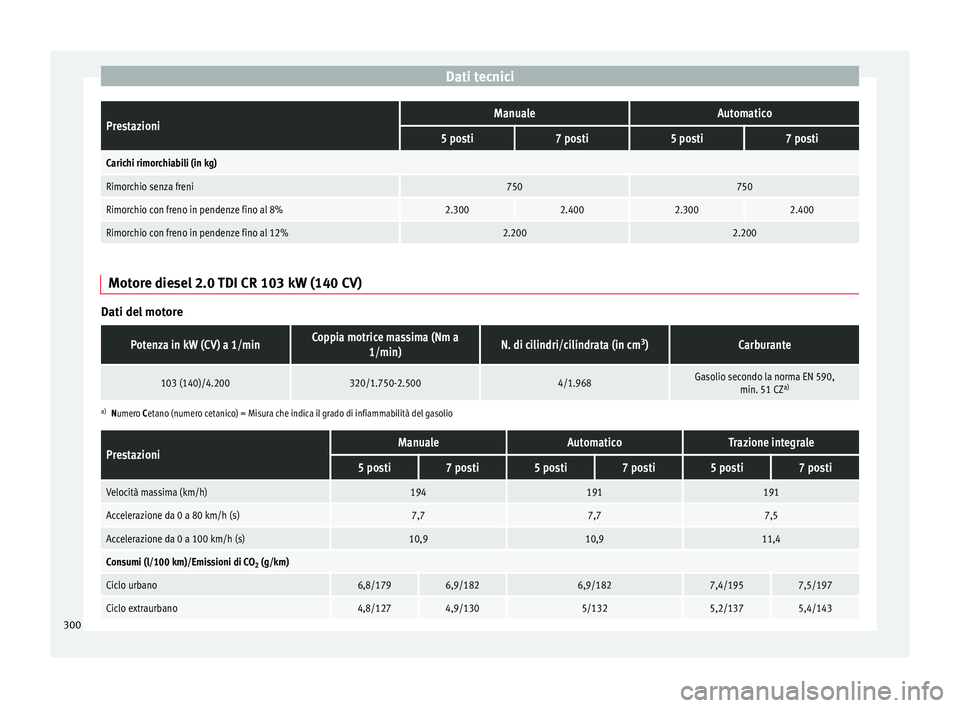This screenshot has height=708, width=960.
Task: Click the 'Trazione integrale' column header
Action: coord(771,442)
